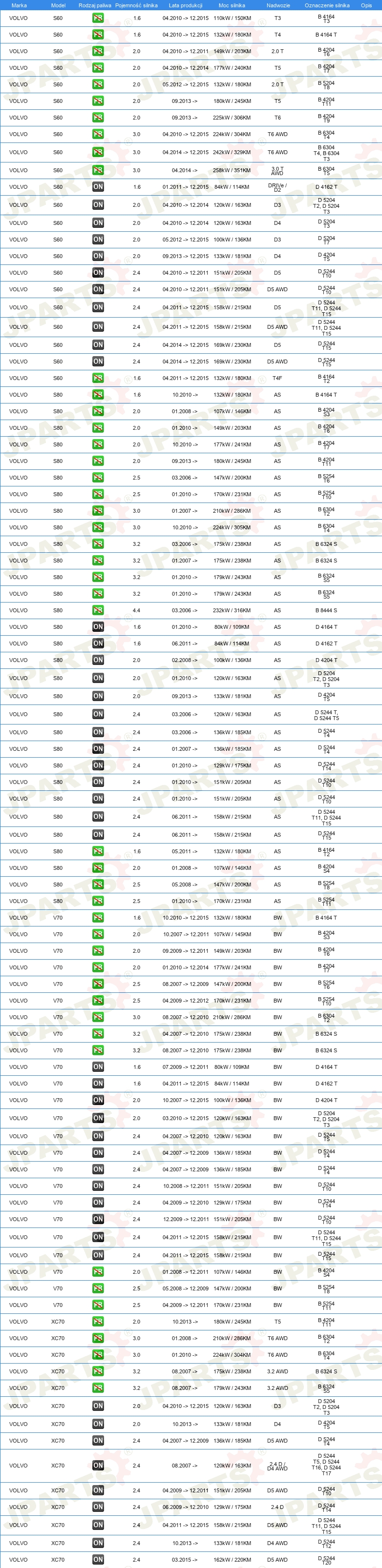Click the Opis column header
Image resolution: width=382 pixels, height=1568 pixels.
click(366, 5)
